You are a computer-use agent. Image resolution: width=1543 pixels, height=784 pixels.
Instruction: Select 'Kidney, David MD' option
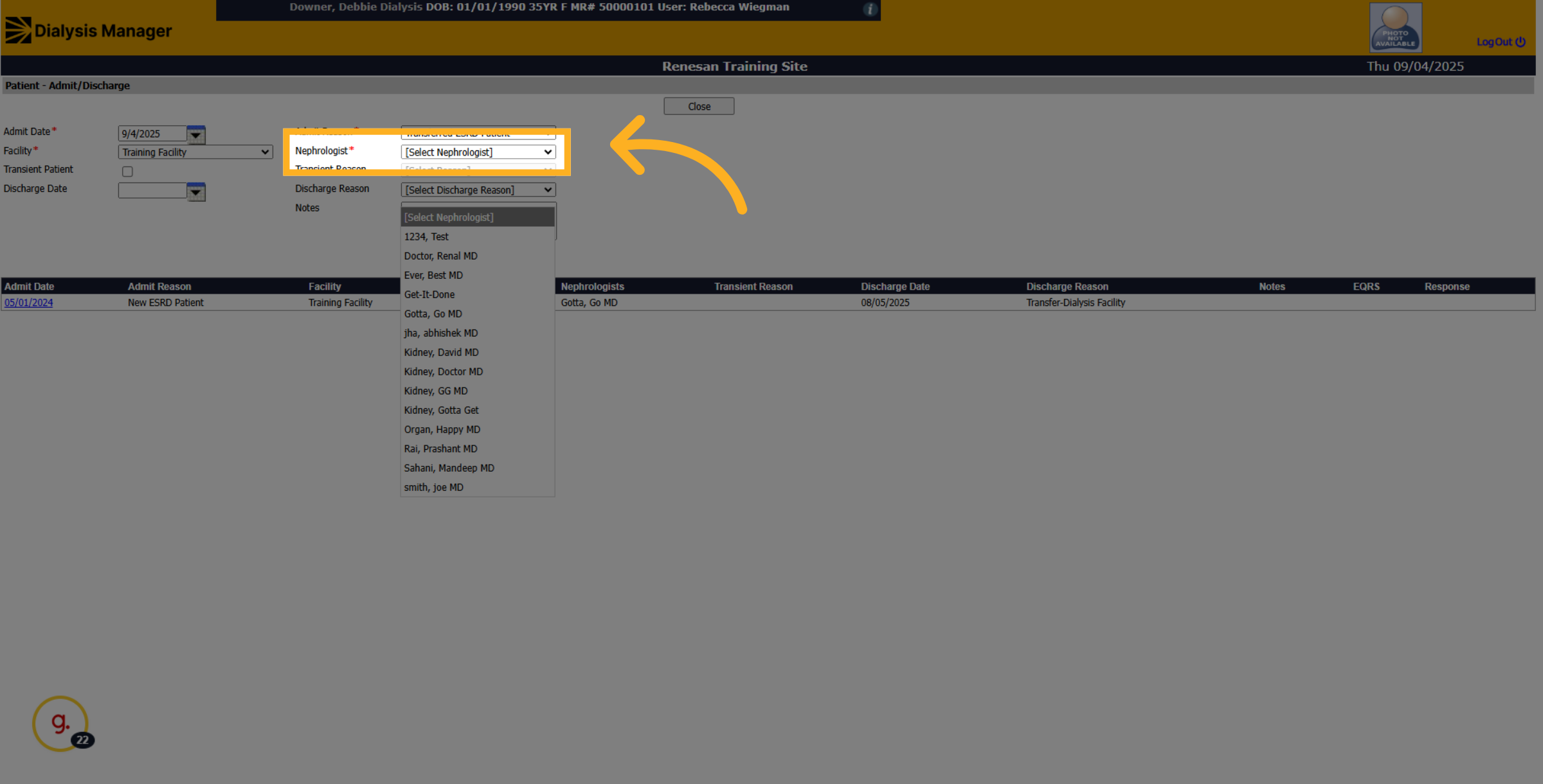[478, 352]
